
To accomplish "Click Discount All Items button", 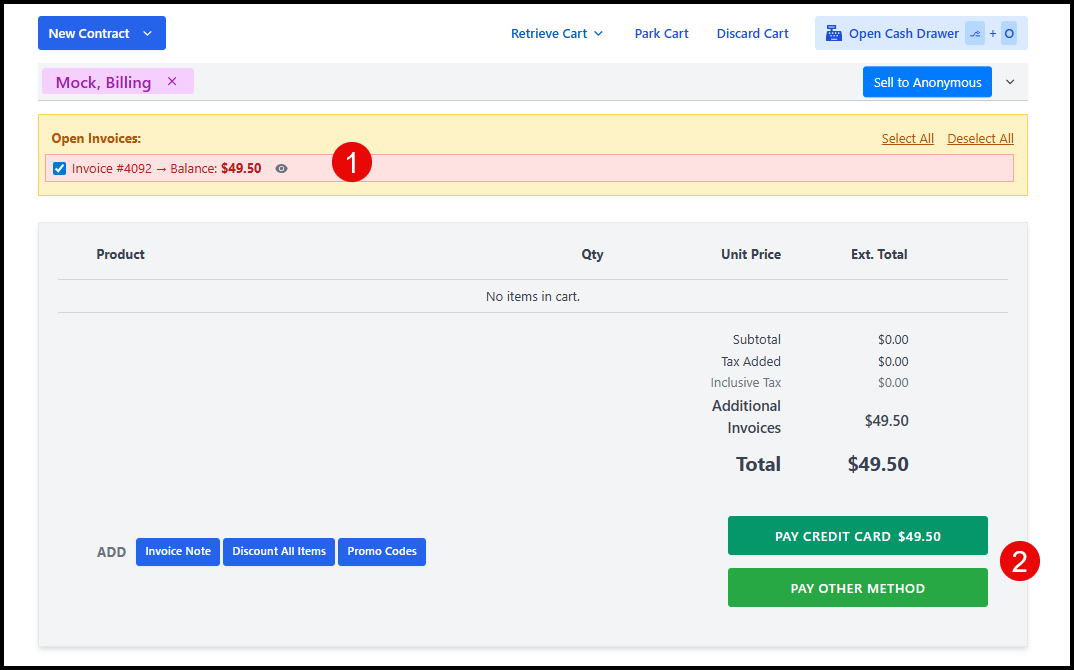I will pos(279,552).
